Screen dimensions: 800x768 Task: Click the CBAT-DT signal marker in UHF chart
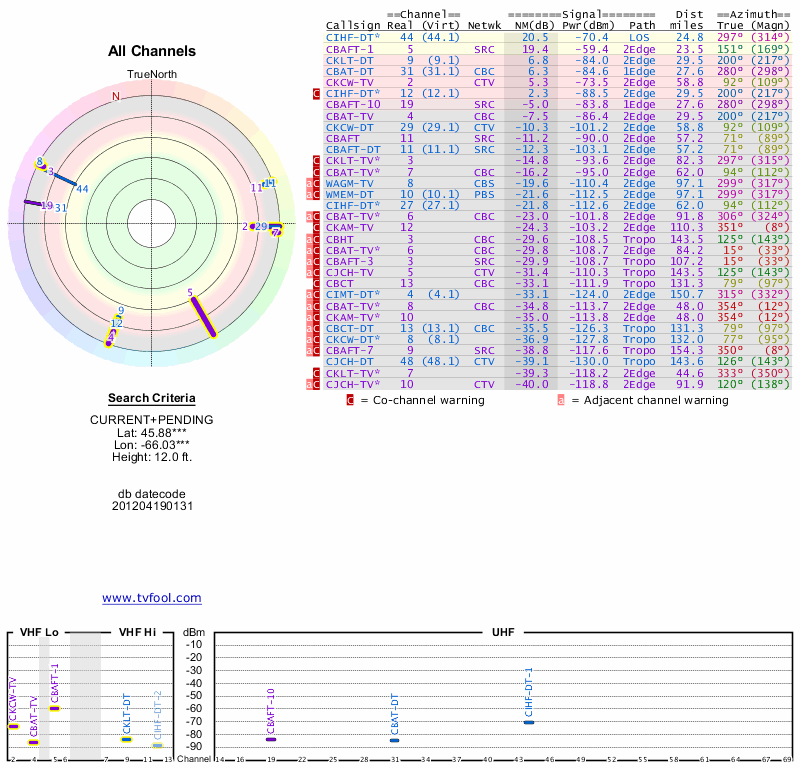click(394, 740)
